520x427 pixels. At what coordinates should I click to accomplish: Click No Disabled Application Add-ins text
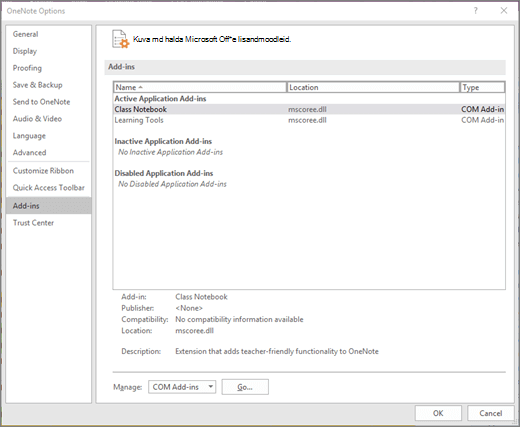pos(172,184)
